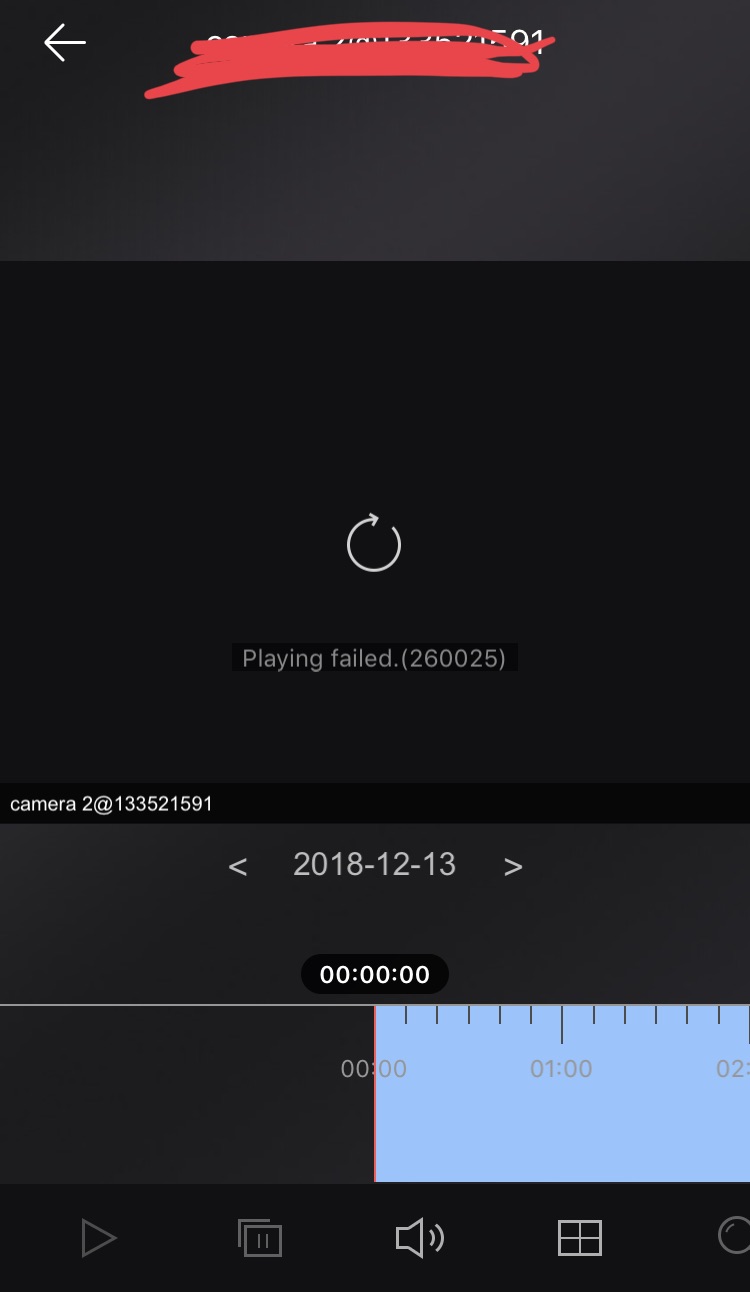Mute the audio with speaker icon
This screenshot has width=750, height=1292.
pyautogui.click(x=420, y=1238)
